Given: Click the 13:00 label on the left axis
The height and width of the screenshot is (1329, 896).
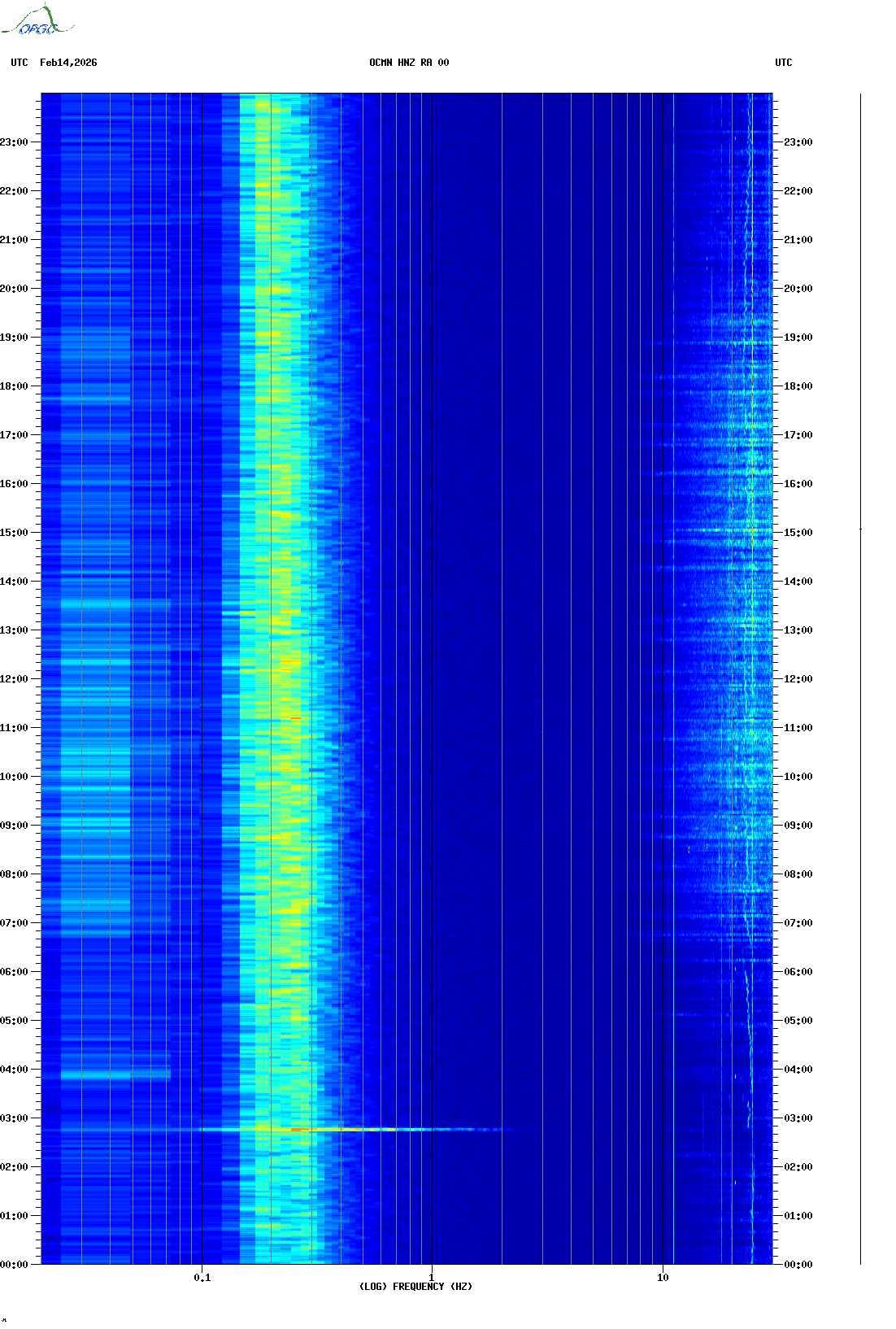Looking at the screenshot, I should pyautogui.click(x=14, y=630).
